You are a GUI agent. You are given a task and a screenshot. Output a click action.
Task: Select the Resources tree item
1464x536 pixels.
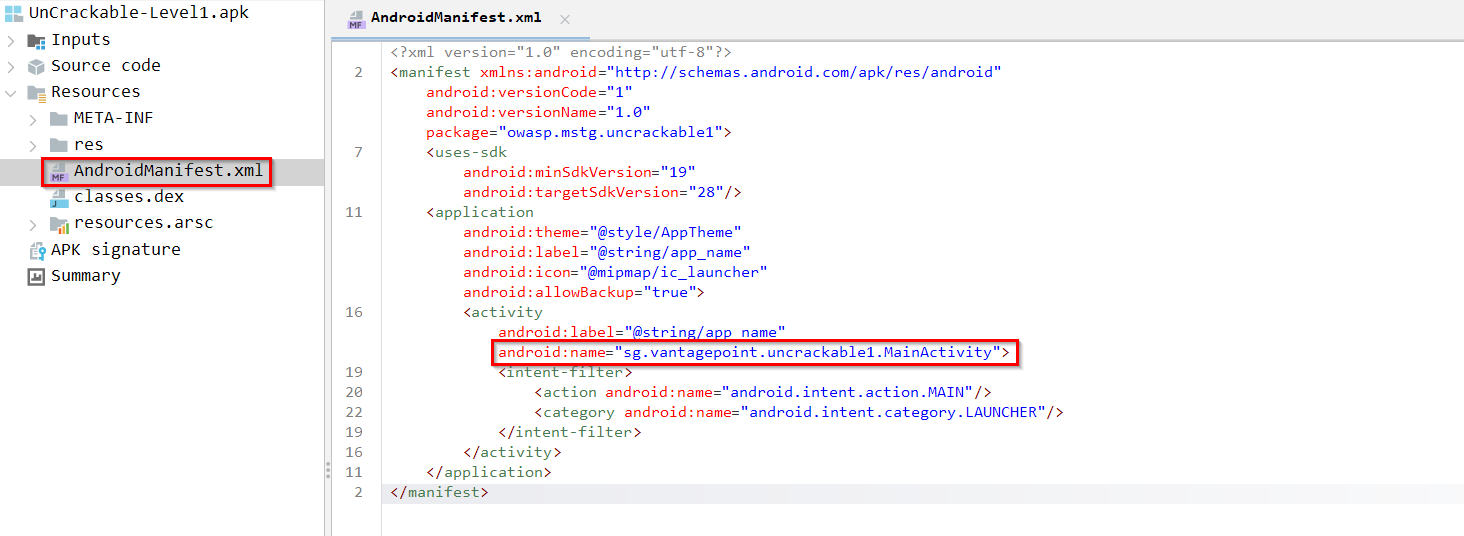[96, 91]
